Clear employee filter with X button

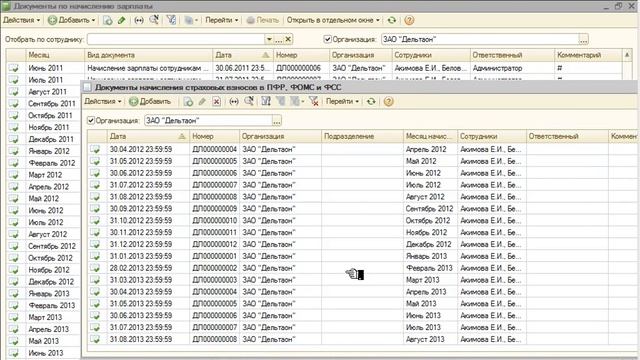[288, 40]
